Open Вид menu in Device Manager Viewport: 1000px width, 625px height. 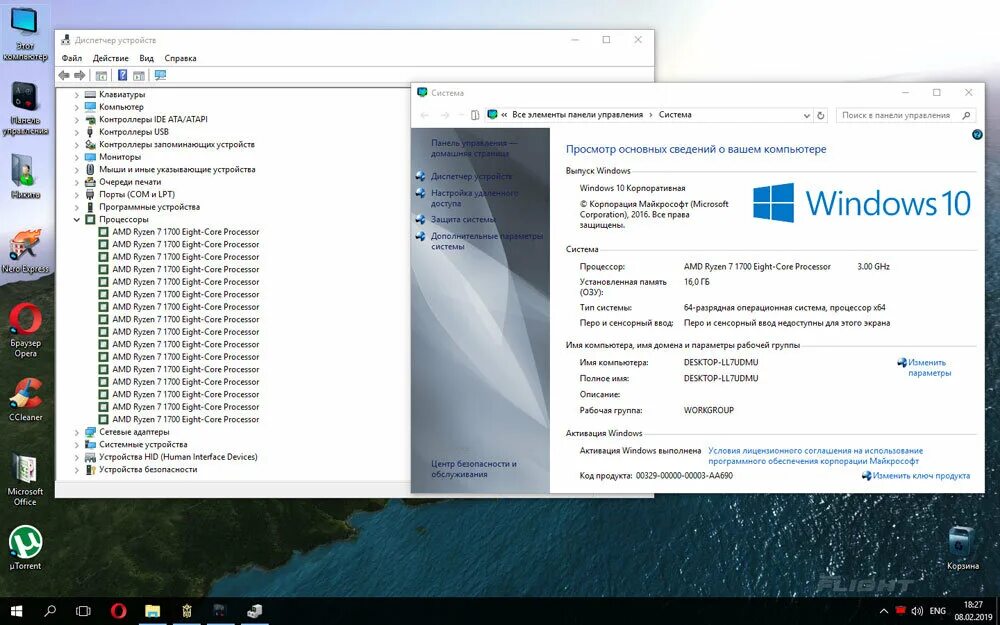click(147, 58)
